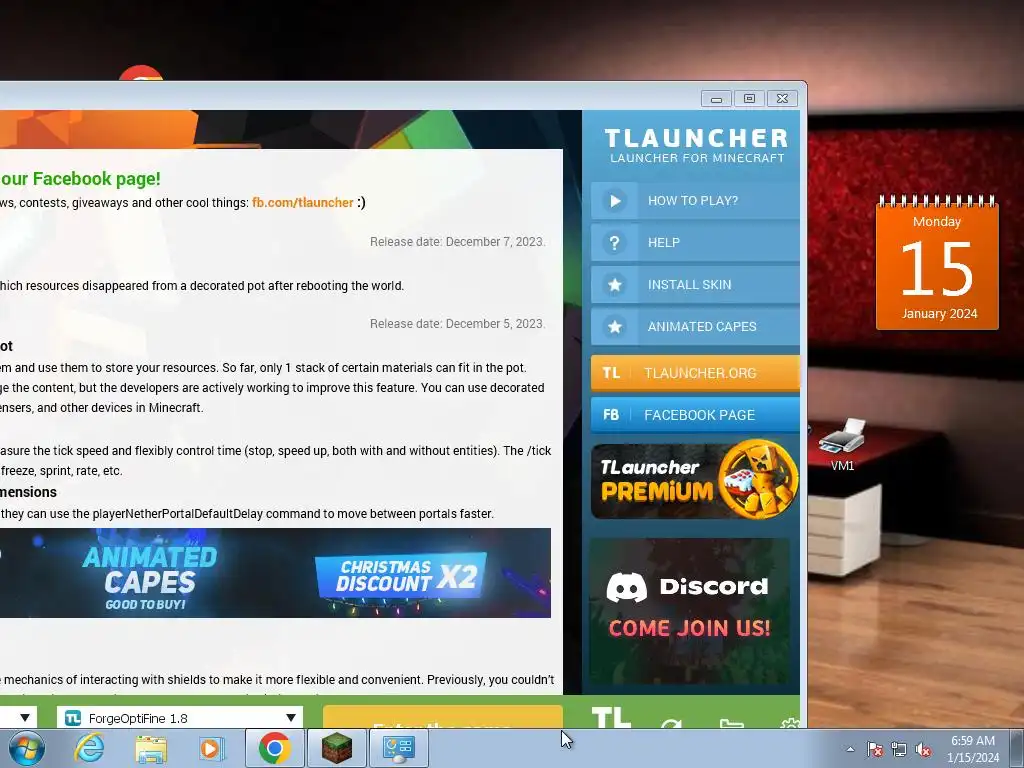Click the TL logo on the TLauncher.org button
Viewport: 1024px width, 768px height.
(x=611, y=373)
